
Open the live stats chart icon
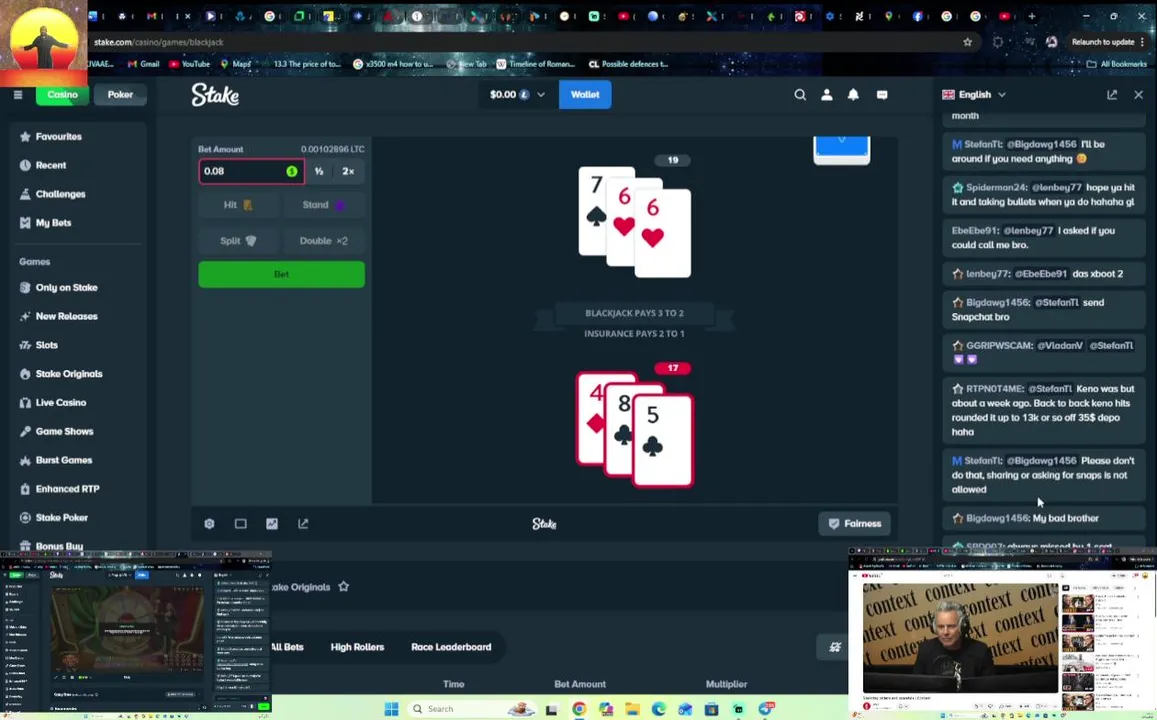pos(272,524)
